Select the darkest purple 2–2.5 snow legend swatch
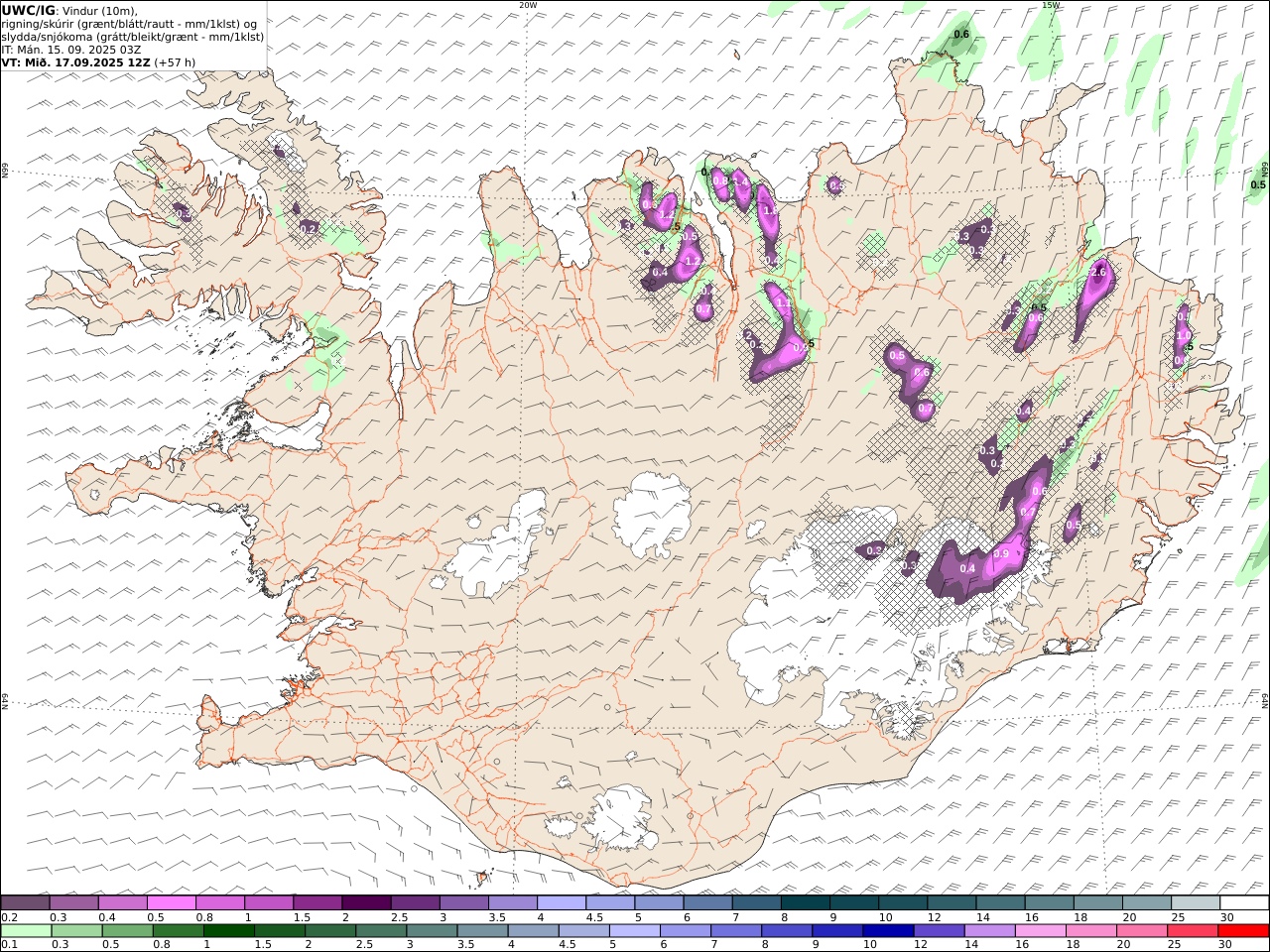 pos(366,903)
